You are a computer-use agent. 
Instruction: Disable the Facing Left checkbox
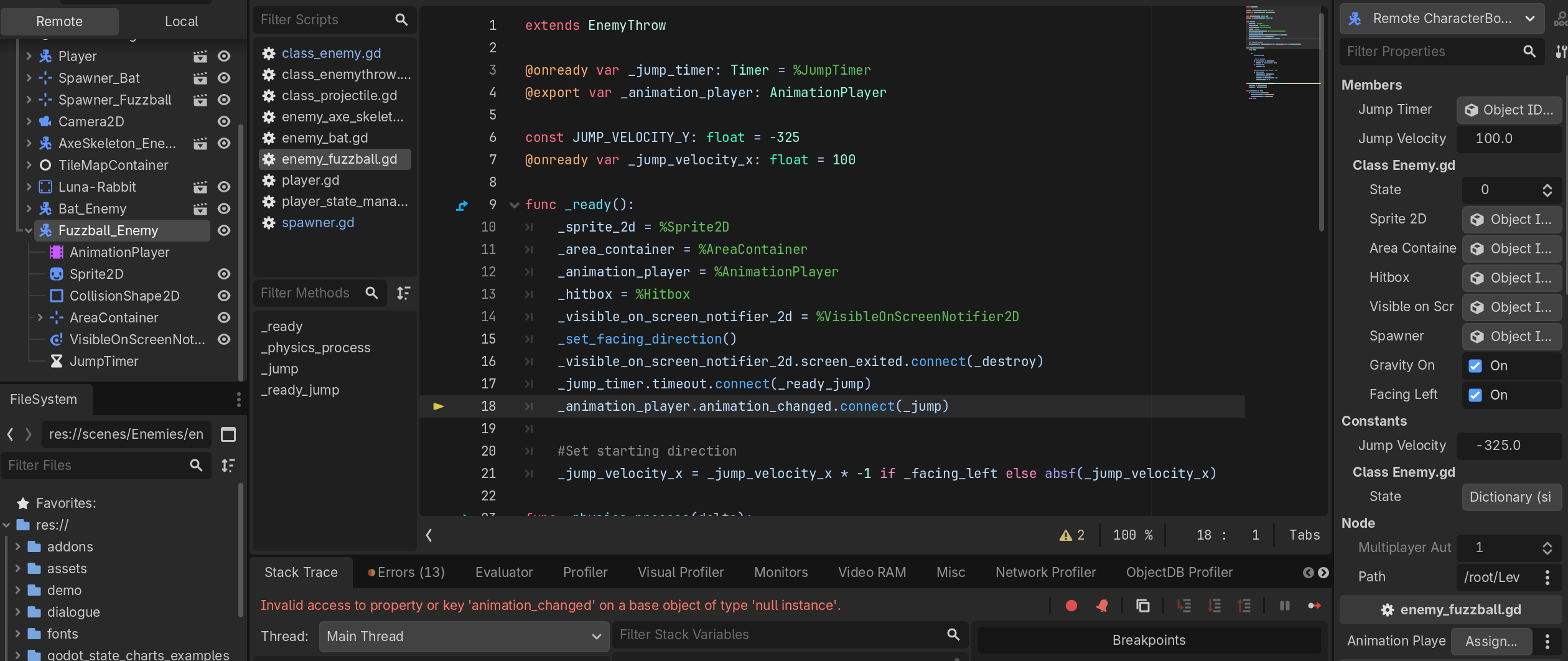pyautogui.click(x=1475, y=395)
